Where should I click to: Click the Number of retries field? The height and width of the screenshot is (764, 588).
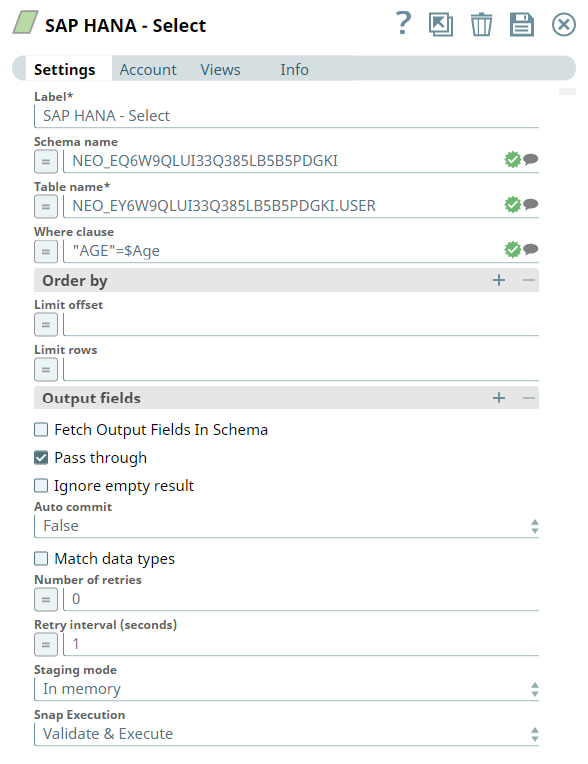point(301,599)
